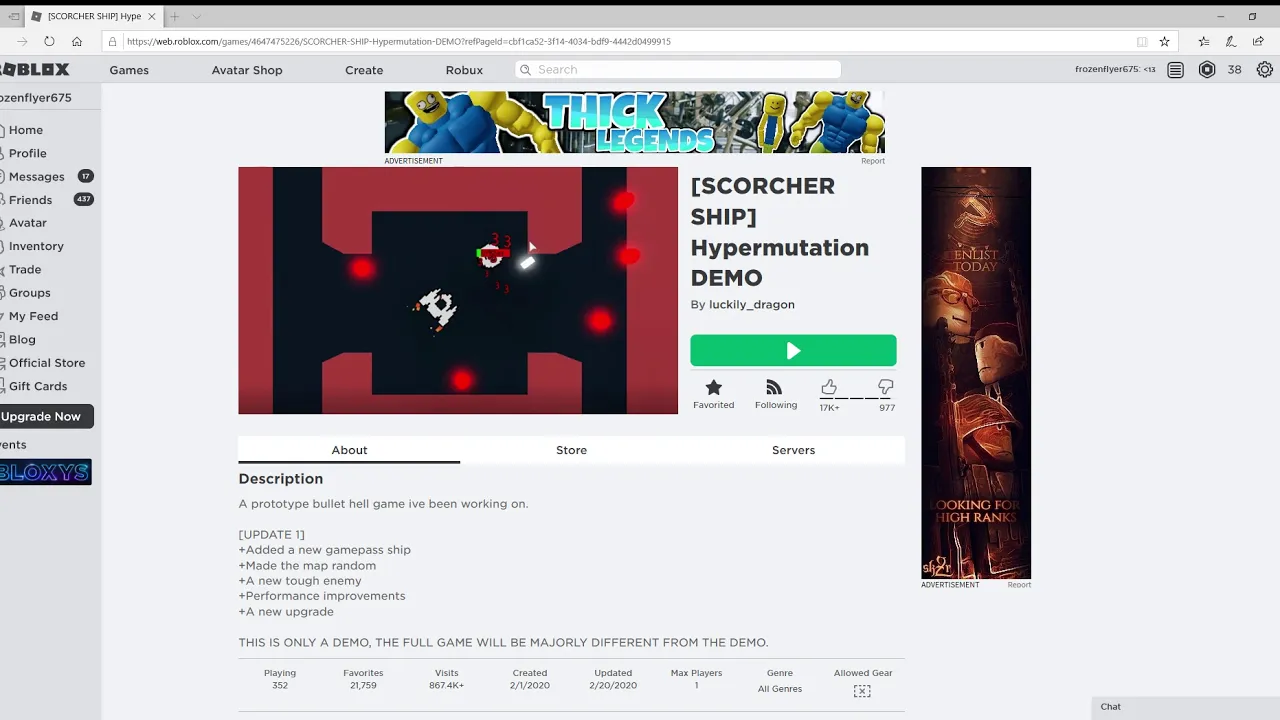Screen dimensions: 1280x720
Task: Go to Home in sidebar
Action: coord(26,130)
